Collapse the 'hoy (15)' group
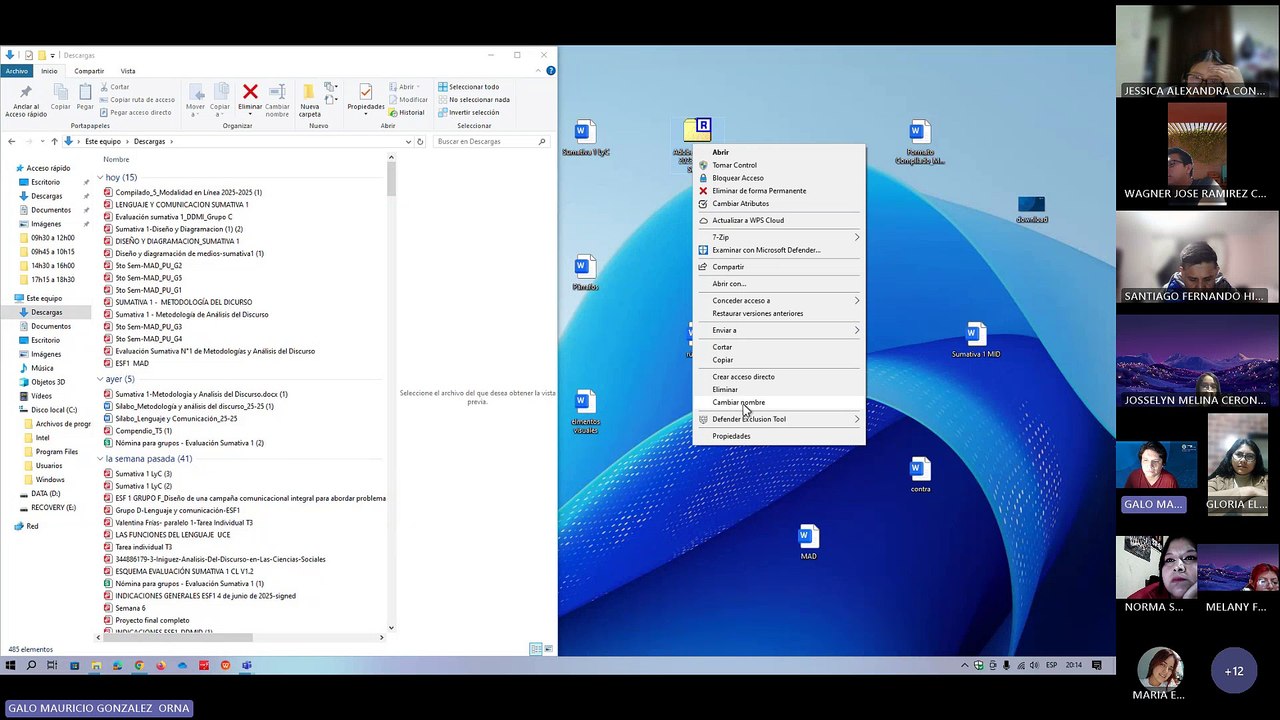This screenshot has width=1280, height=720. 101,178
